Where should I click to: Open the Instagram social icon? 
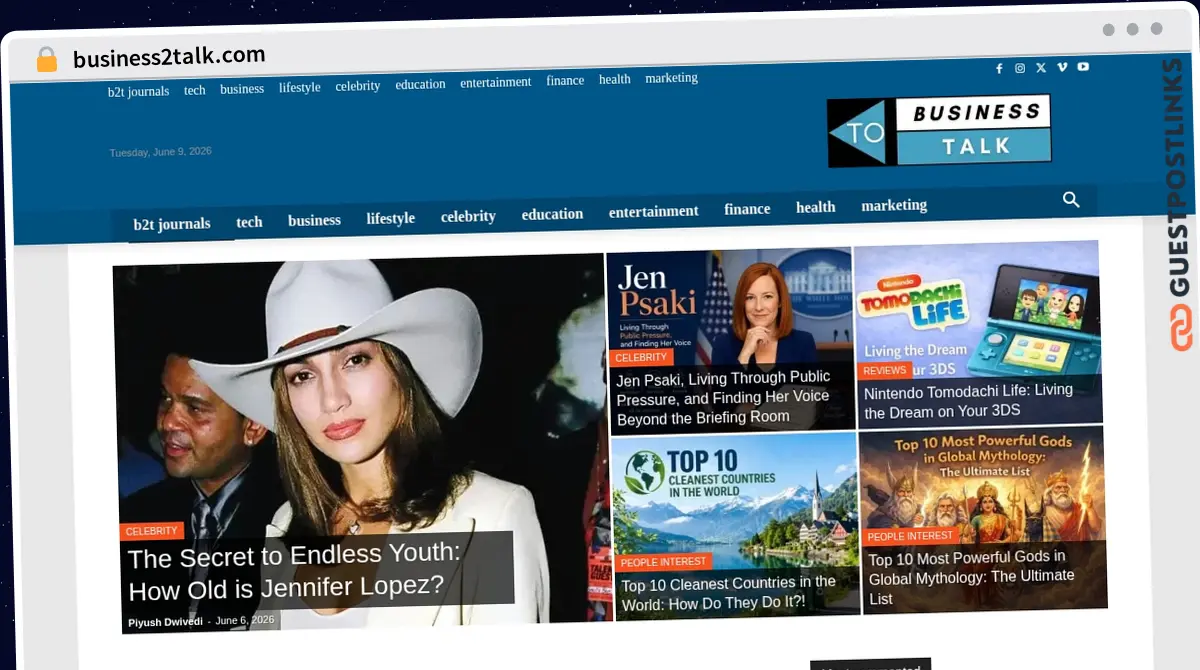(x=1020, y=68)
